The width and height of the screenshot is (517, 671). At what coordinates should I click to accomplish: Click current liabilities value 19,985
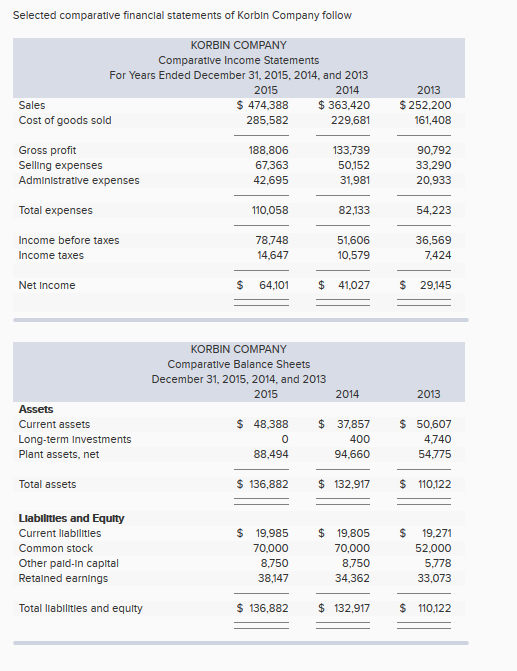click(x=272, y=533)
